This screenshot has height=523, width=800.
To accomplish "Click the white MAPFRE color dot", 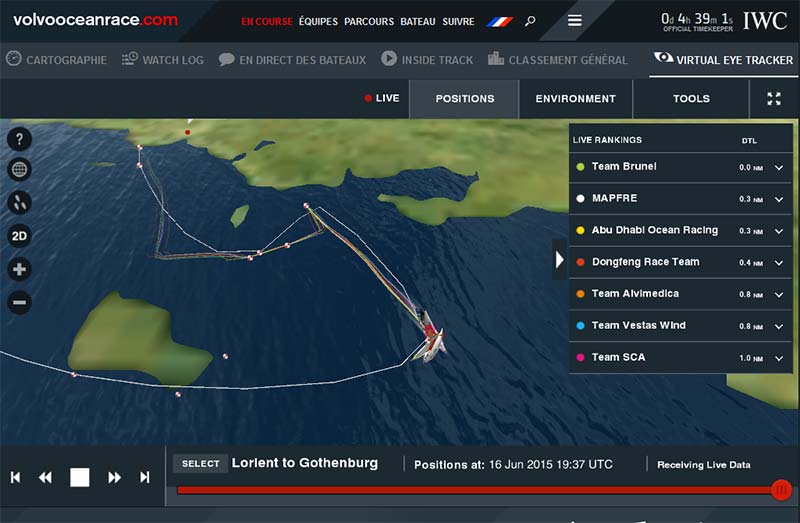I will click(580, 198).
